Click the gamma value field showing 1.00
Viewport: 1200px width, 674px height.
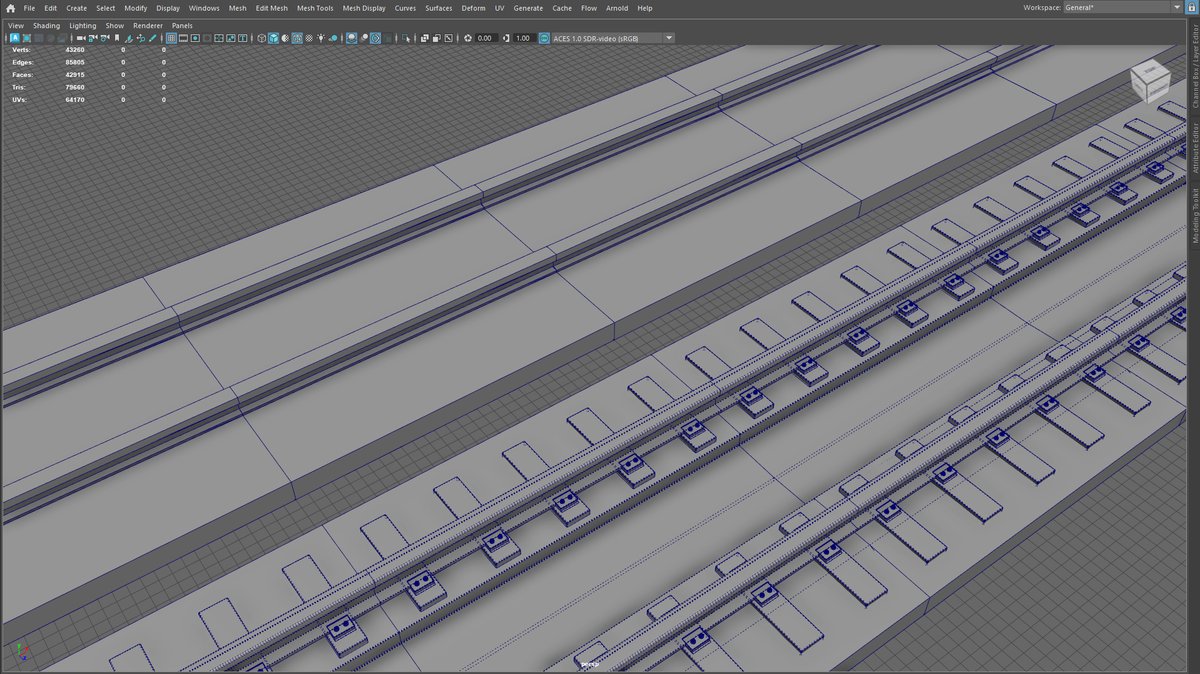(x=523, y=38)
